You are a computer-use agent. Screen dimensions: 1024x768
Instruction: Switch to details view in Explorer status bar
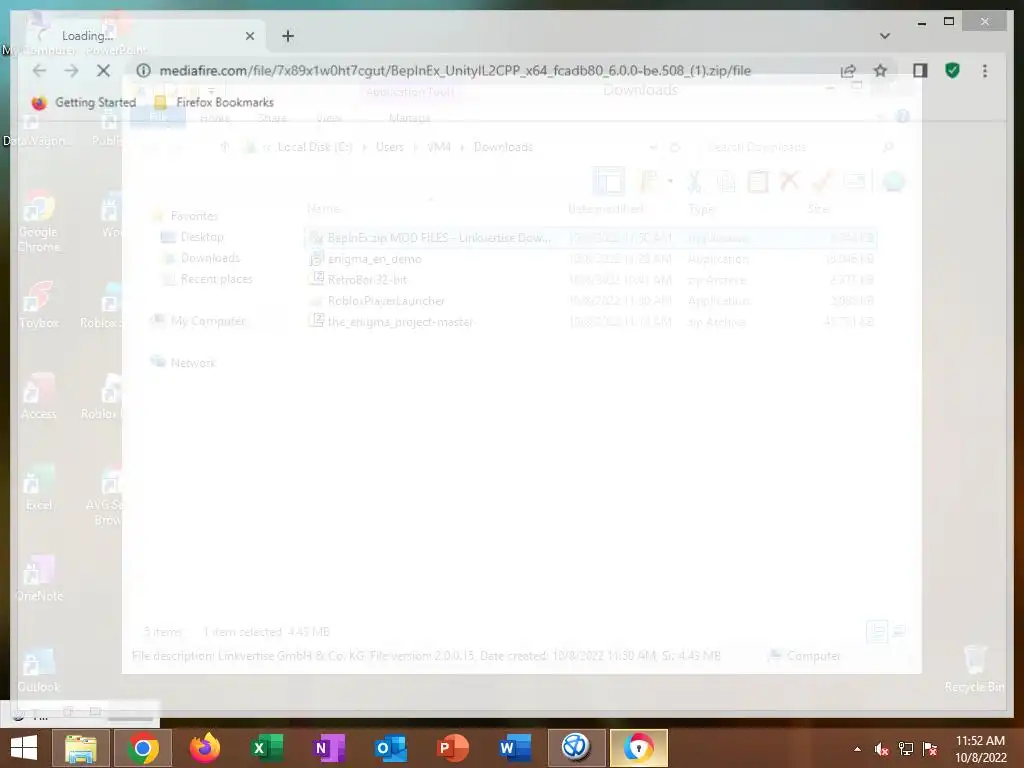[877, 632]
